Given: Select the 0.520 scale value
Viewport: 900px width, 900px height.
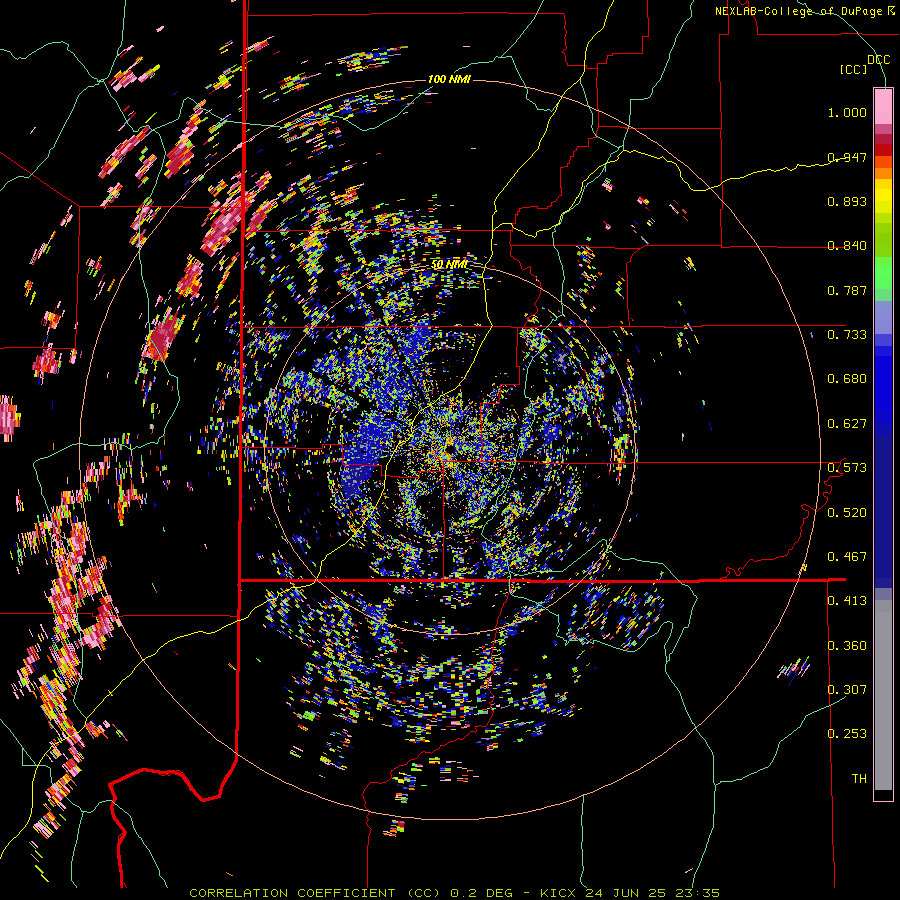Looking at the screenshot, I should (847, 513).
